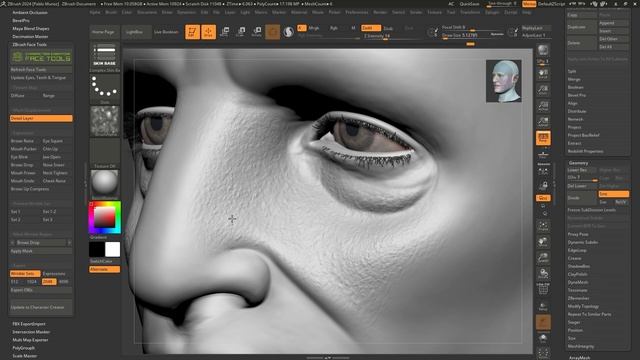Click Update to Character Creator button

[x=41, y=307]
